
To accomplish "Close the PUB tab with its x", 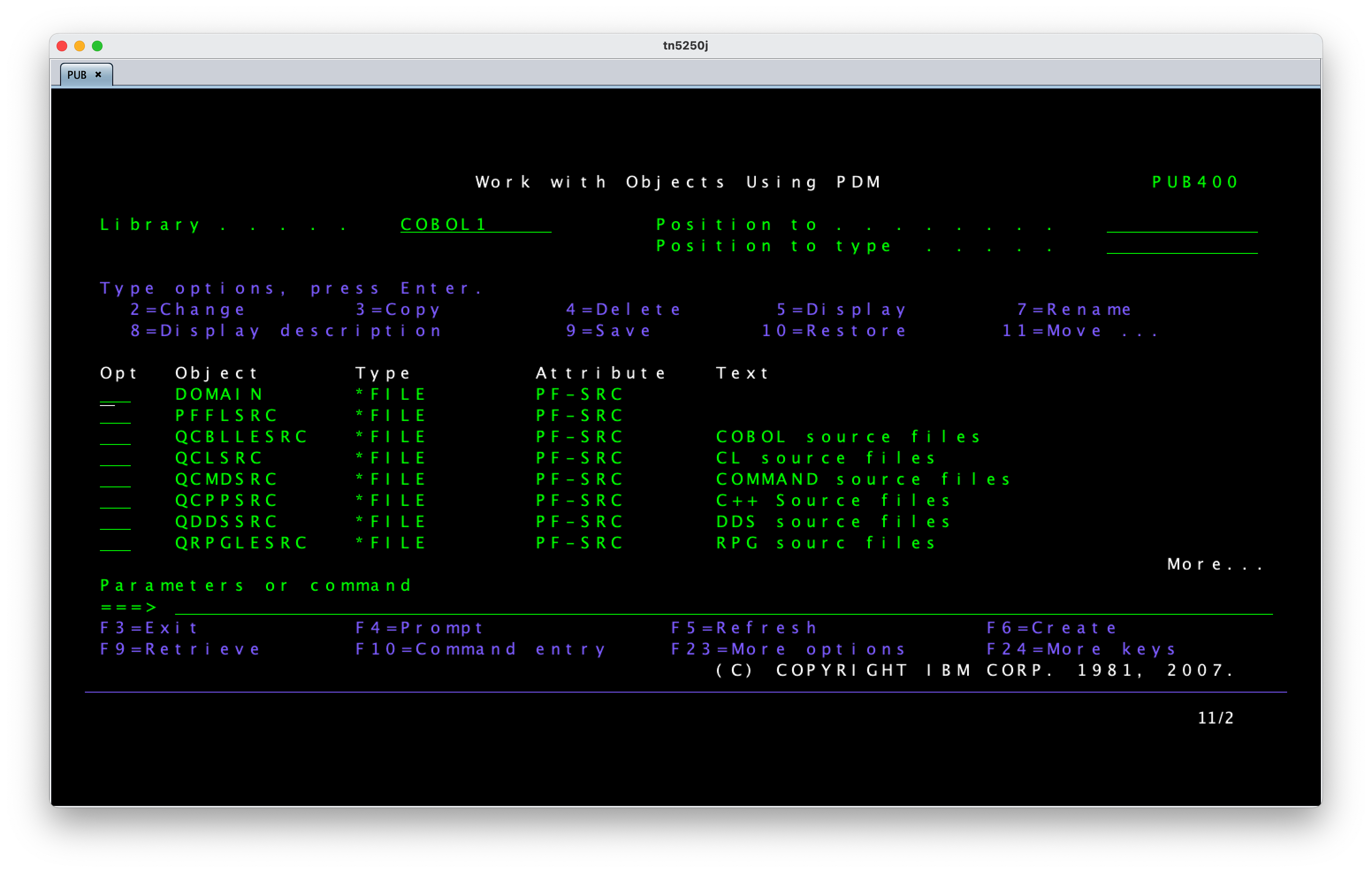I will pyautogui.click(x=98, y=75).
